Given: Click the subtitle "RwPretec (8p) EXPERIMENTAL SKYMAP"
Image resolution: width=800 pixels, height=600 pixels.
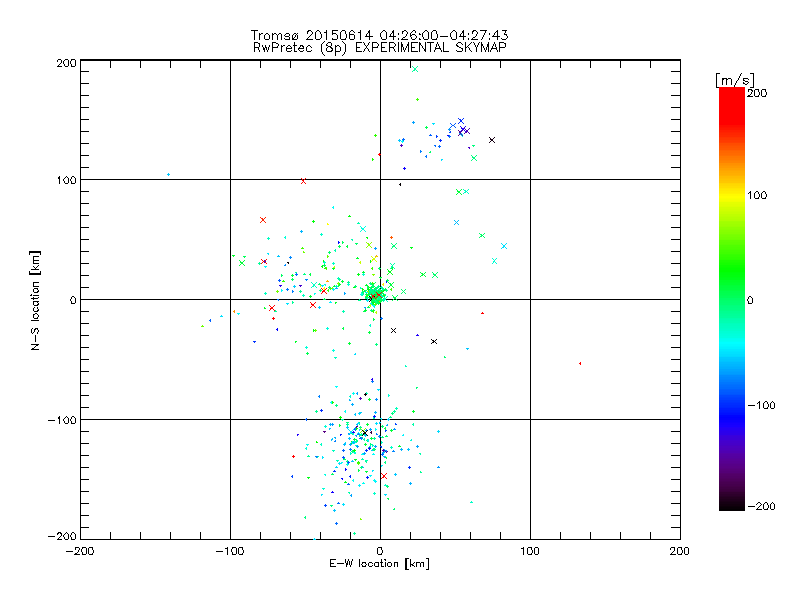Looking at the screenshot, I should [380, 47].
